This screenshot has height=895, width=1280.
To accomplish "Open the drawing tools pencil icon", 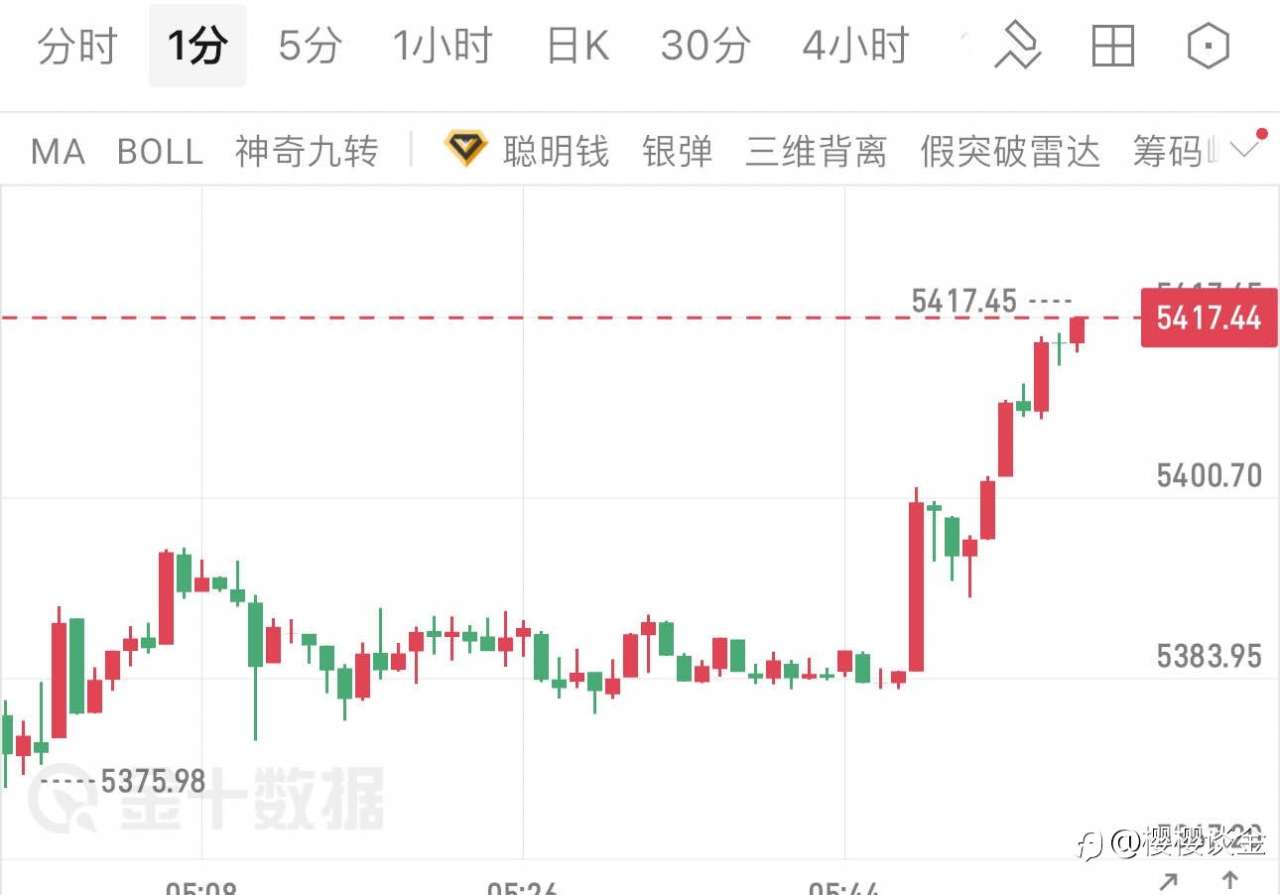I will 1017,46.
